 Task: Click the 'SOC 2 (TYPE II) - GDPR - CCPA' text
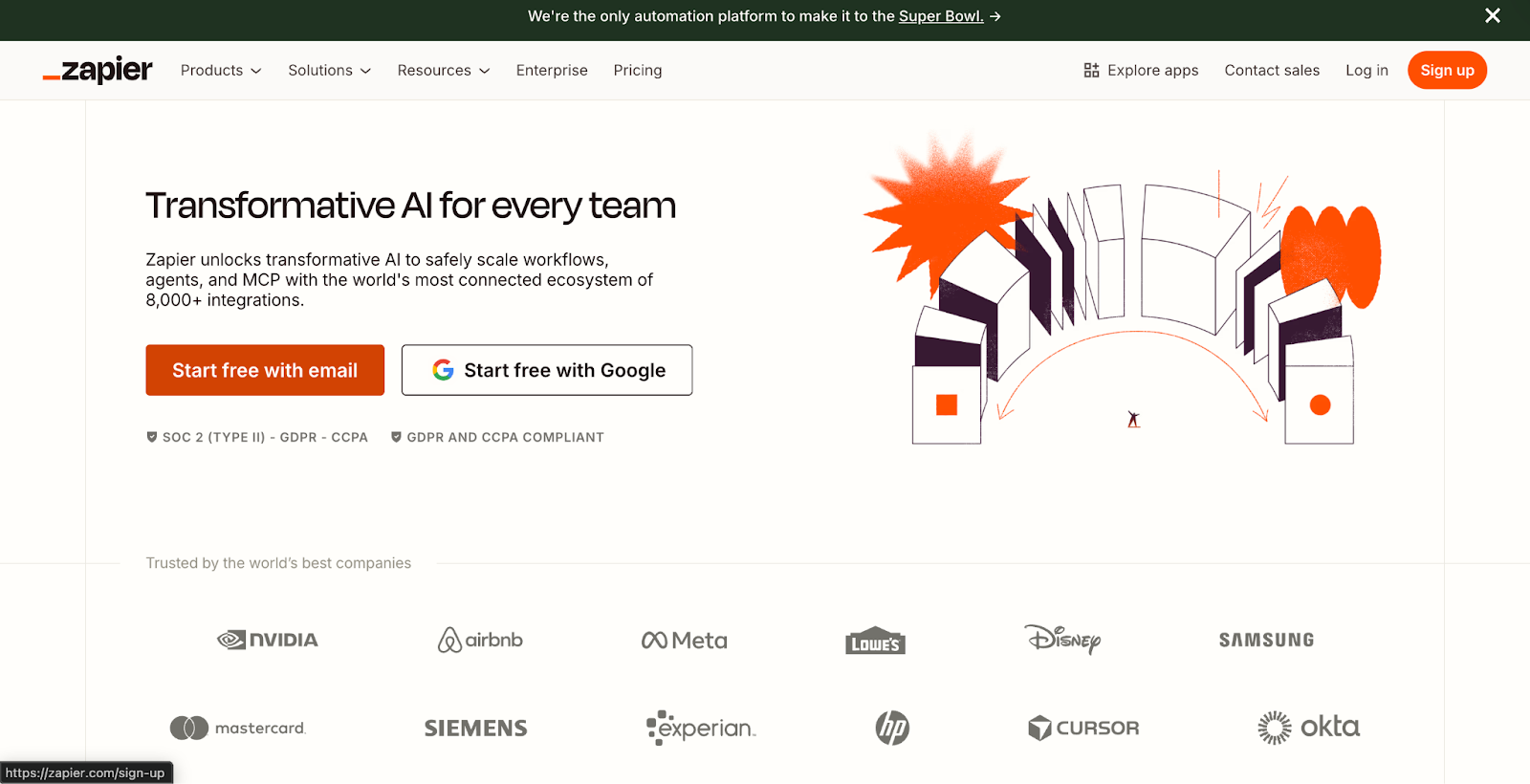coord(265,437)
